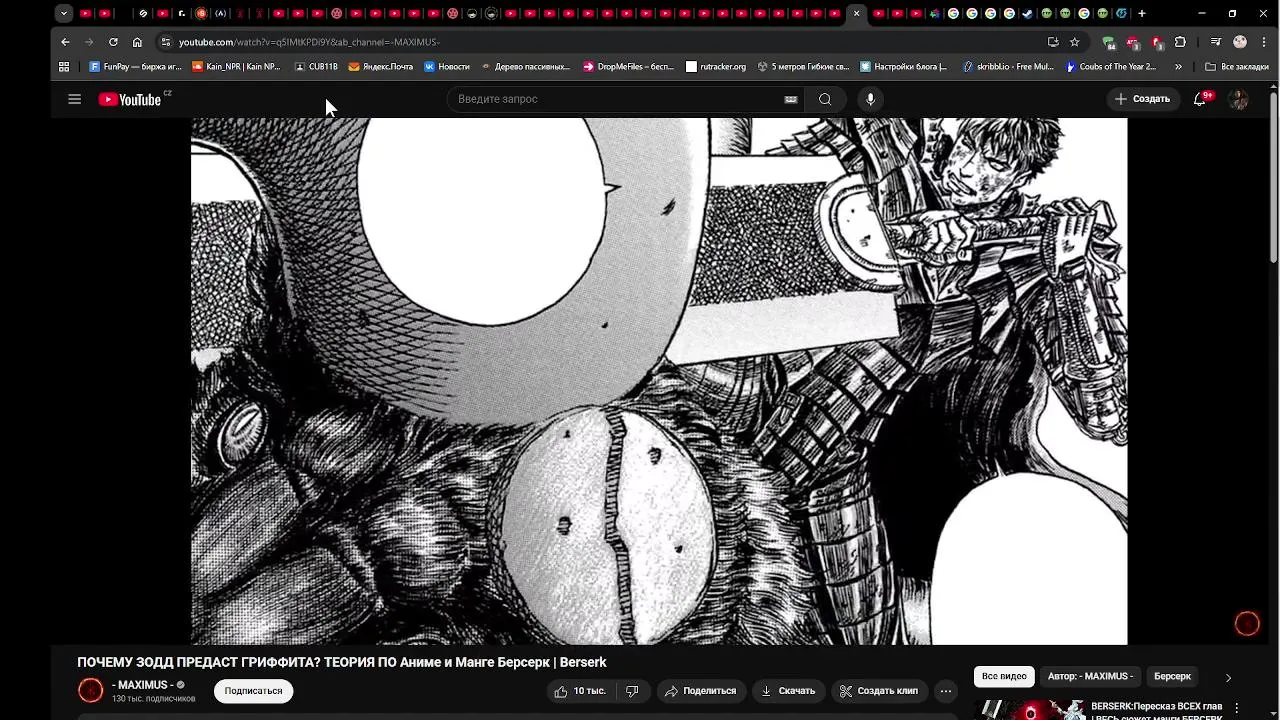
Task: Bookmark this page with star icon
Action: (1075, 42)
